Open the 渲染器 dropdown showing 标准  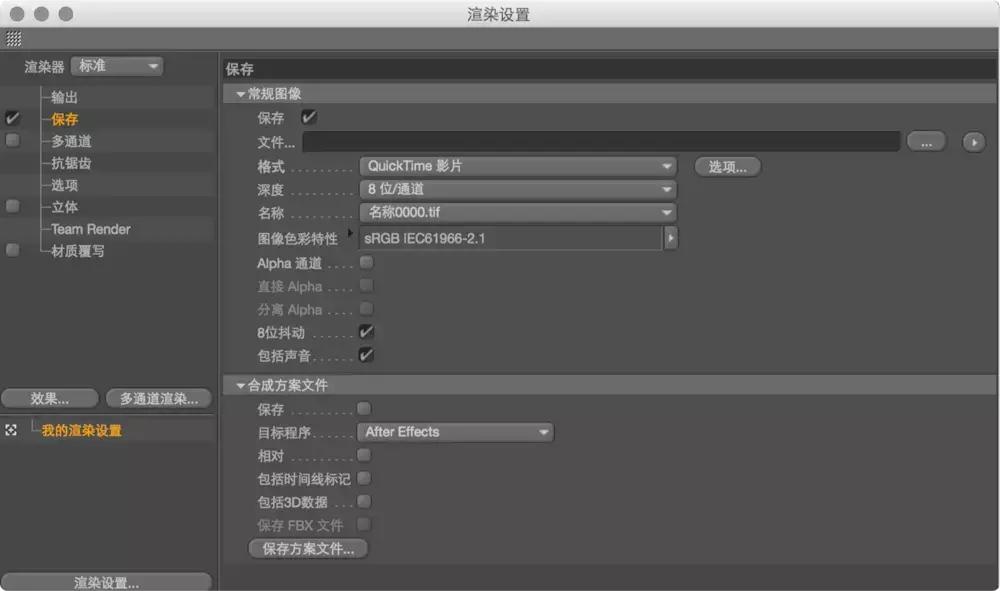click(x=116, y=64)
